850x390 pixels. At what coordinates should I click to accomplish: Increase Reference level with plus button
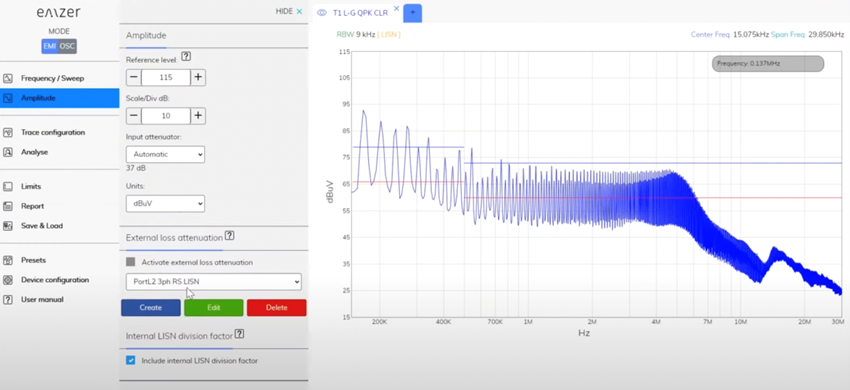point(198,78)
